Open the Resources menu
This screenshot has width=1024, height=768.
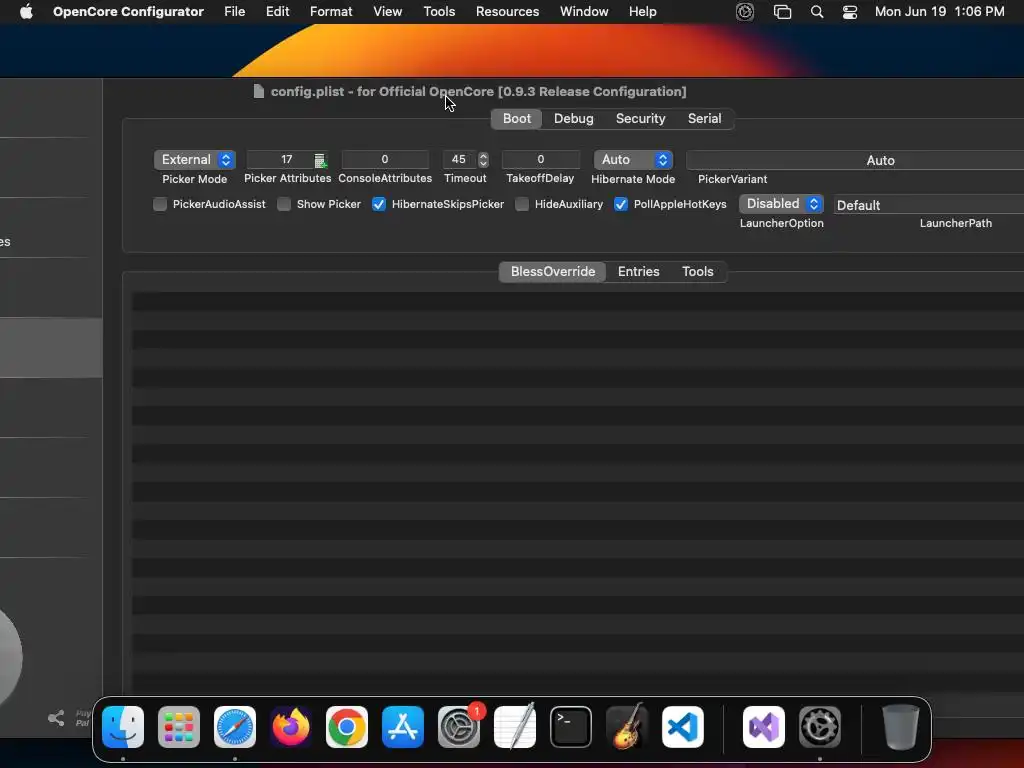[x=507, y=12]
